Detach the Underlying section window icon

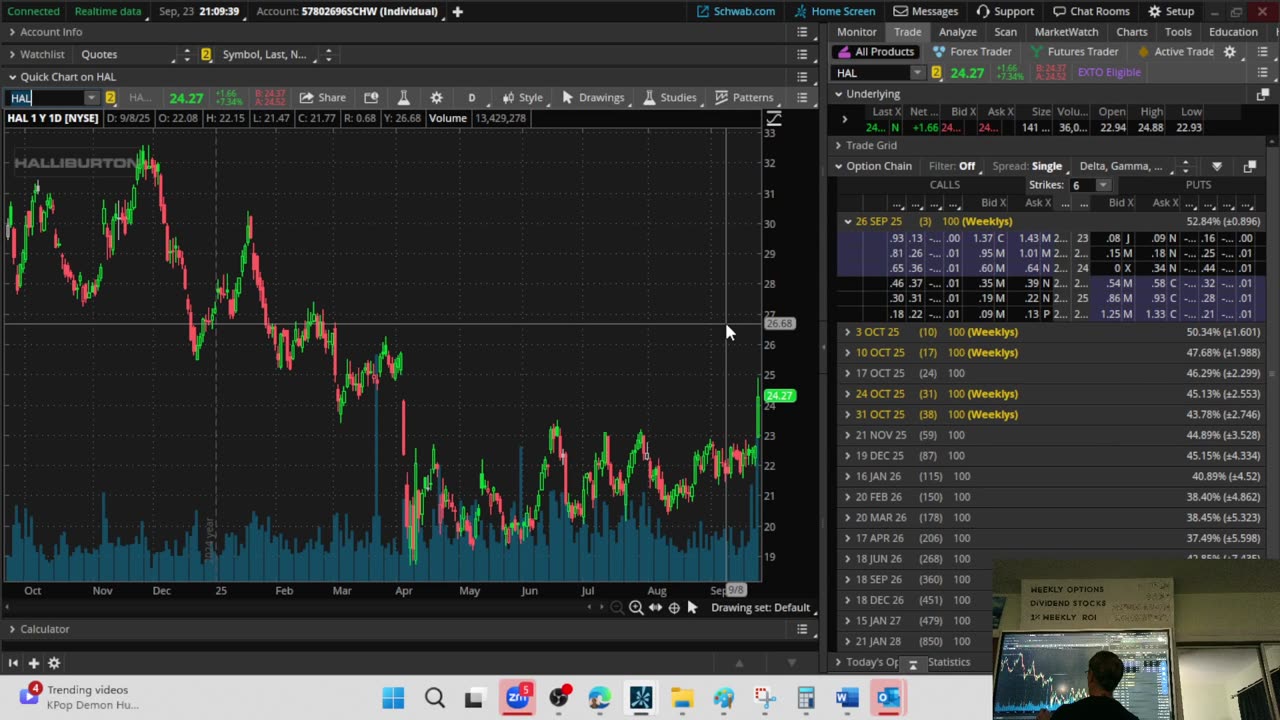pos(1262,94)
